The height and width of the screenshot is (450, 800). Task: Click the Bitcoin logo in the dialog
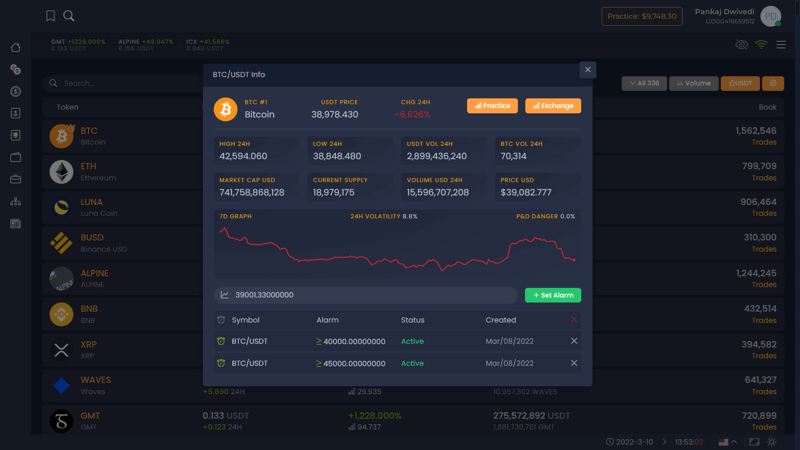point(226,109)
